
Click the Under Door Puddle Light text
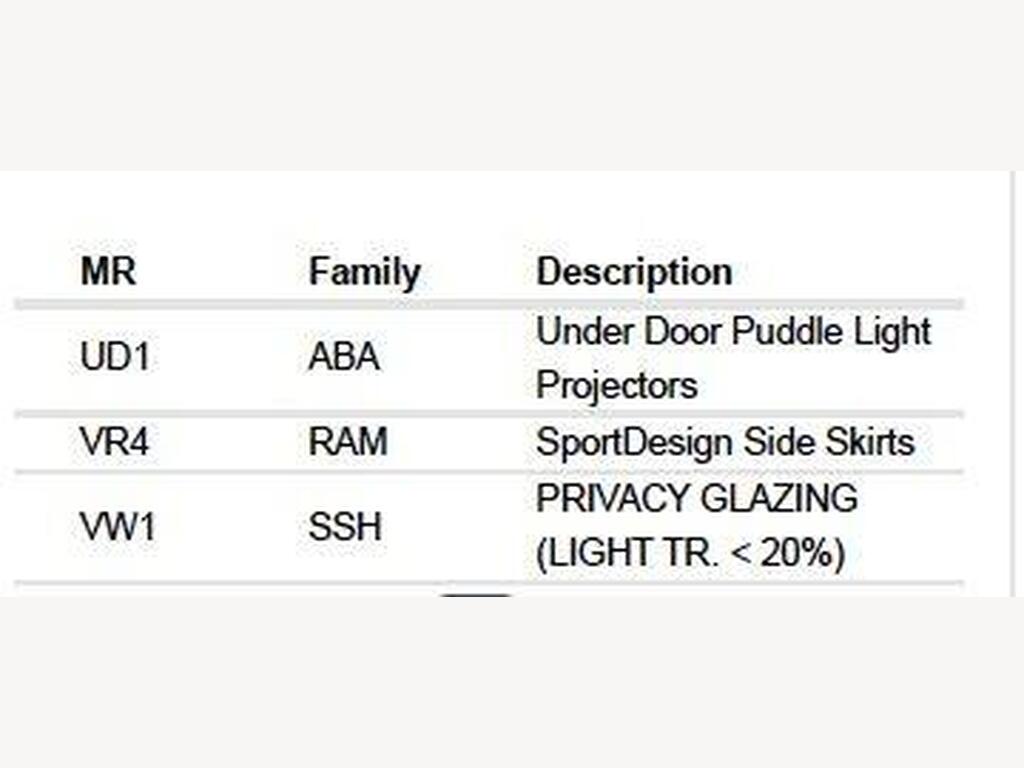coord(733,331)
